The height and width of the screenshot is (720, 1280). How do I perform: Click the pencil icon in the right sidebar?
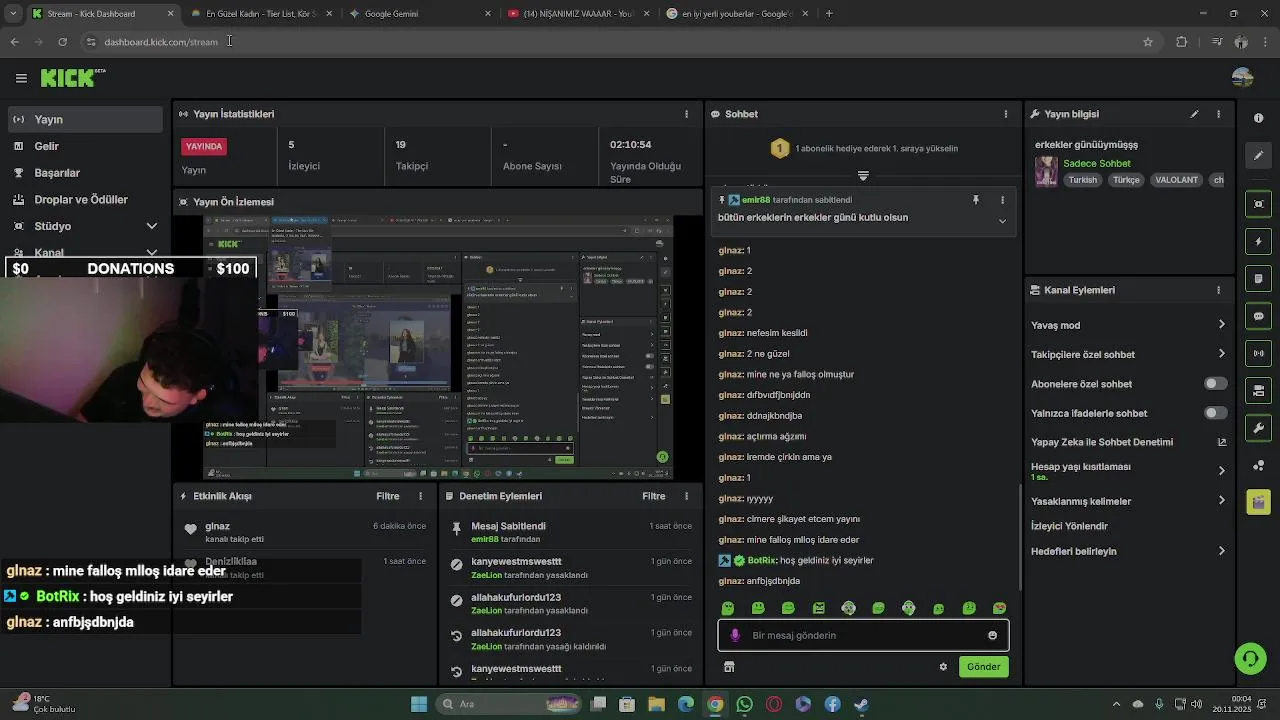(x=1258, y=155)
